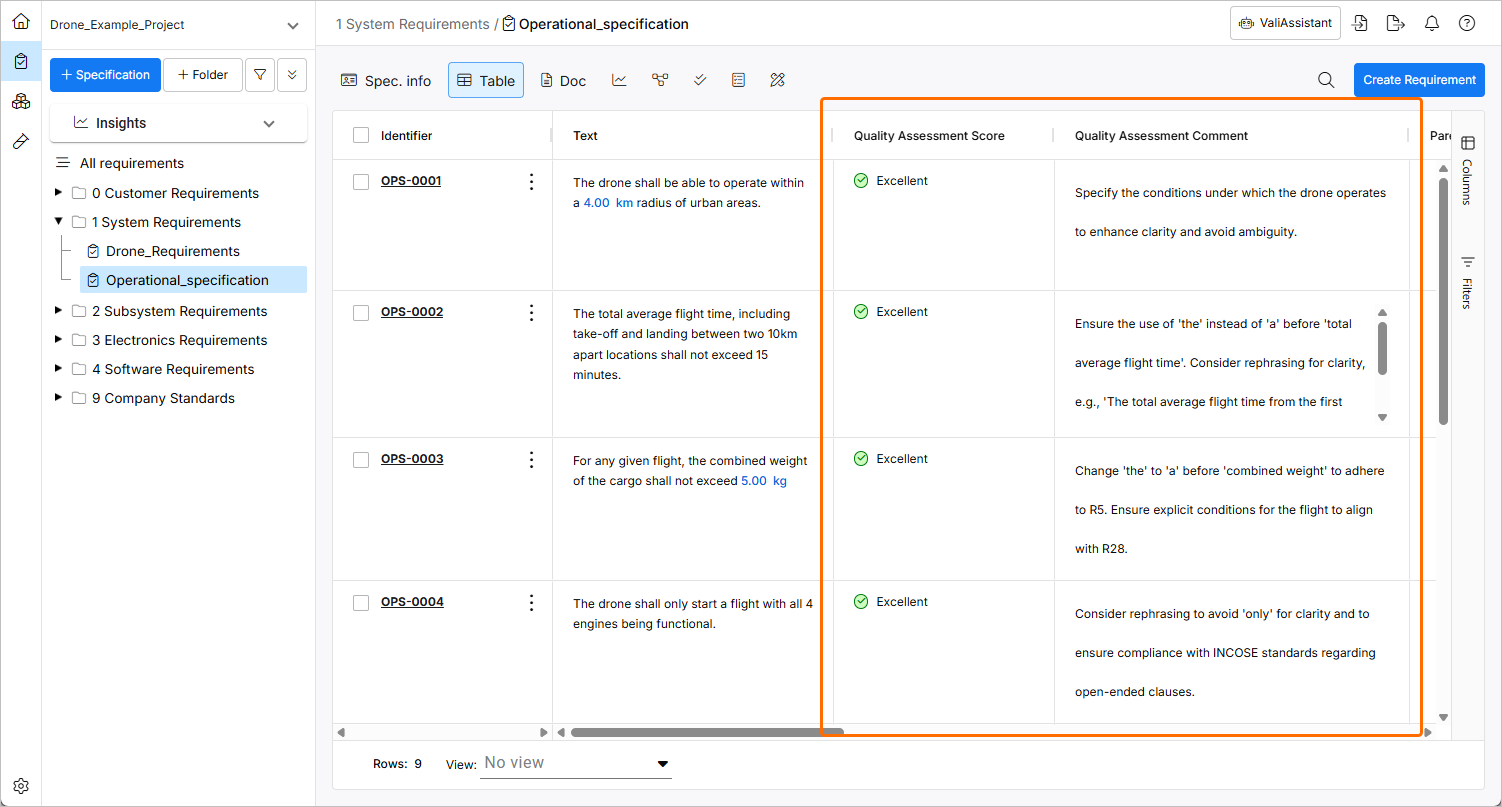Expand the 2 Subsystem Requirements folder
Screen dimensions: 1502x807
pos(59,311)
